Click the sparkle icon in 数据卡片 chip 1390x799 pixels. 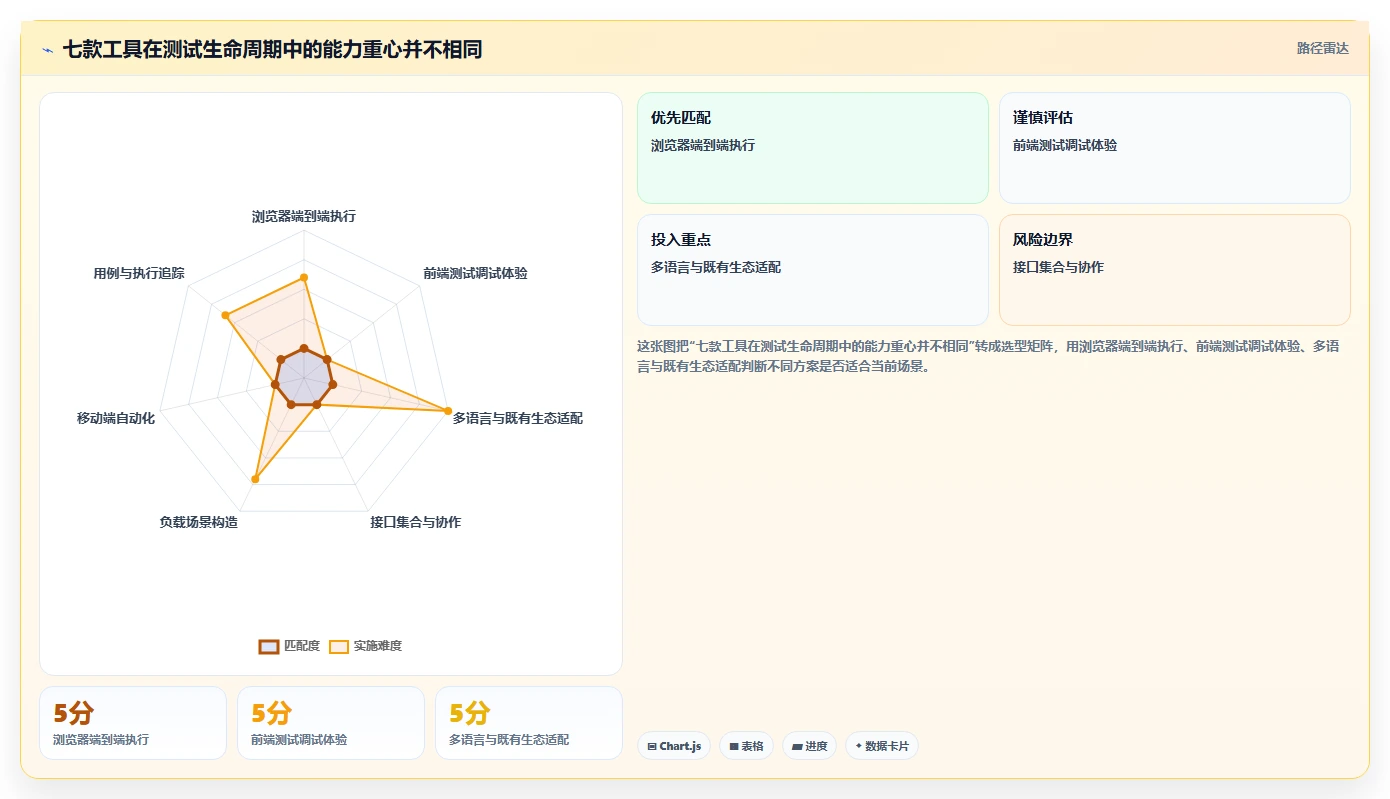click(x=859, y=746)
